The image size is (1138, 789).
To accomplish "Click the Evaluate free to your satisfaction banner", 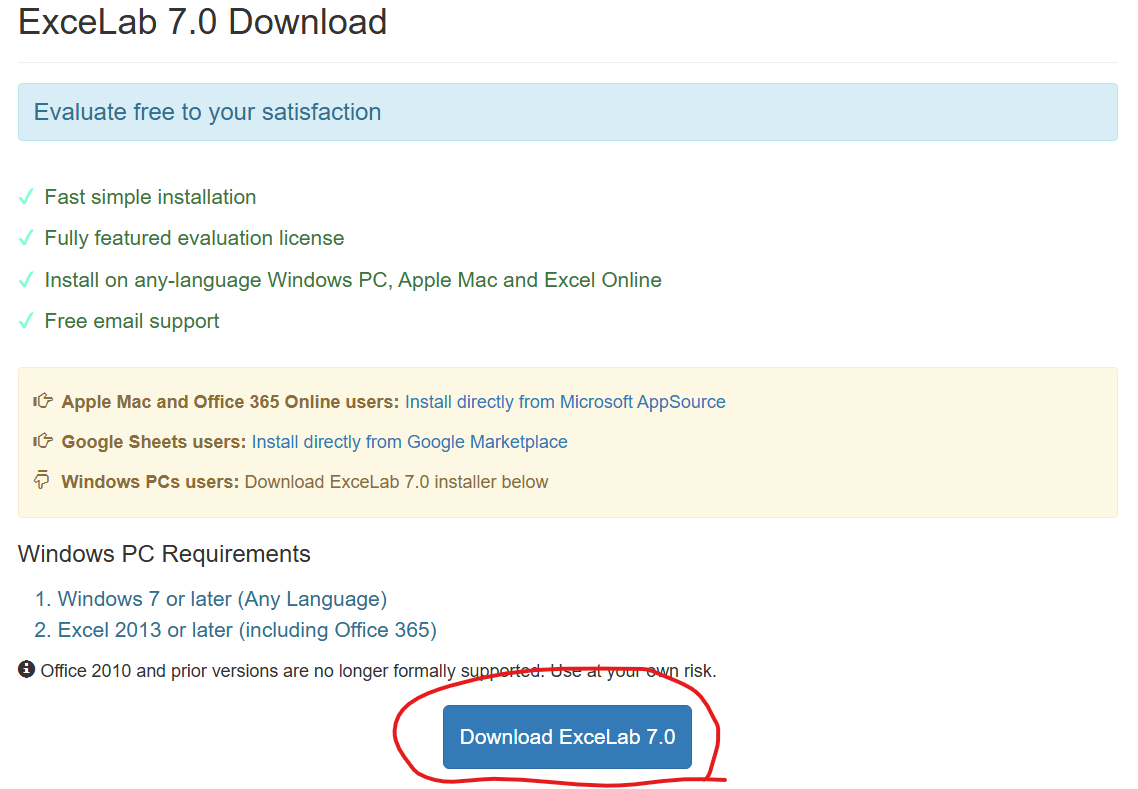I will (568, 112).
